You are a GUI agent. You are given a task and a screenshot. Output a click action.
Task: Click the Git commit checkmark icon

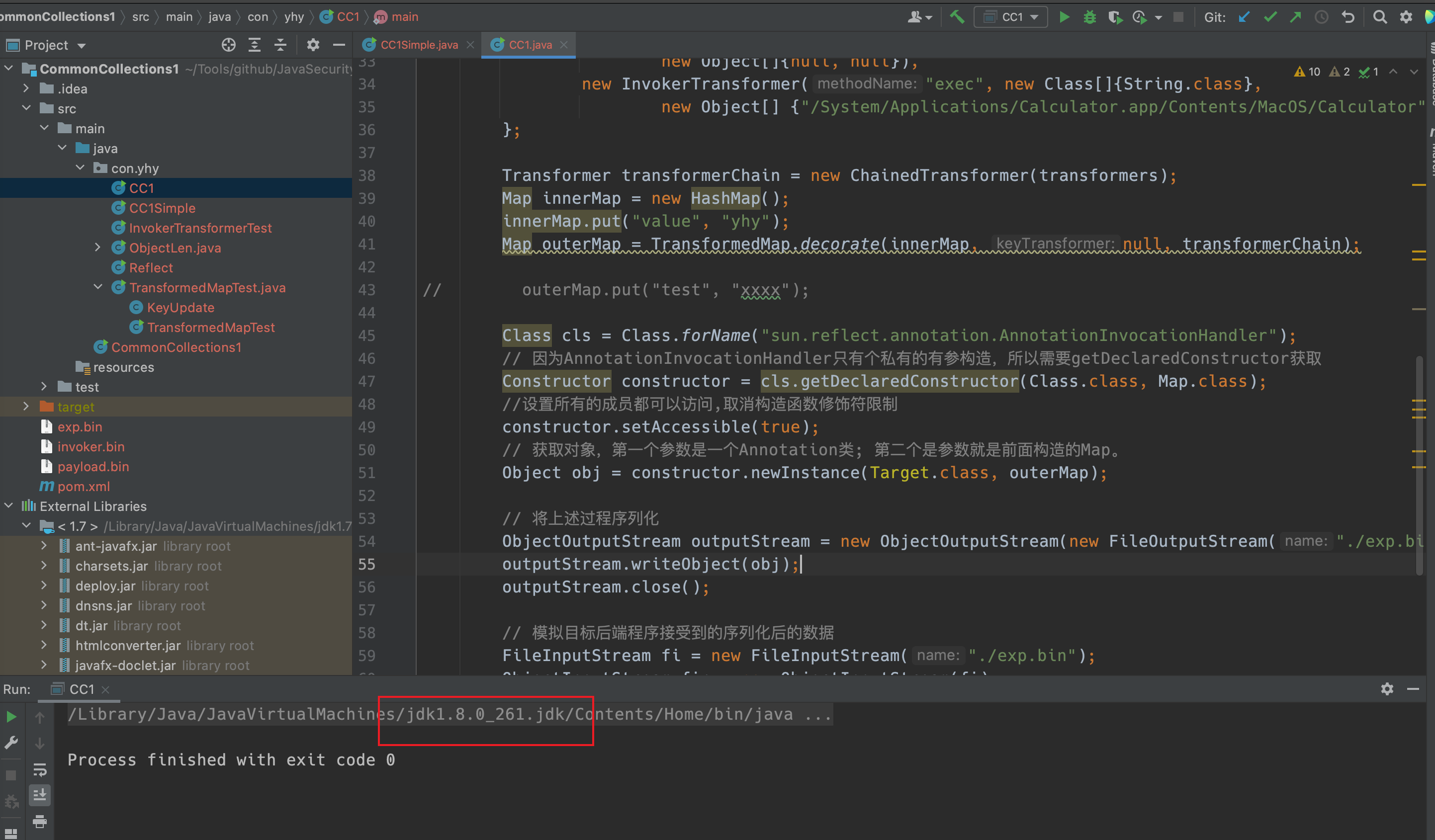1270,17
